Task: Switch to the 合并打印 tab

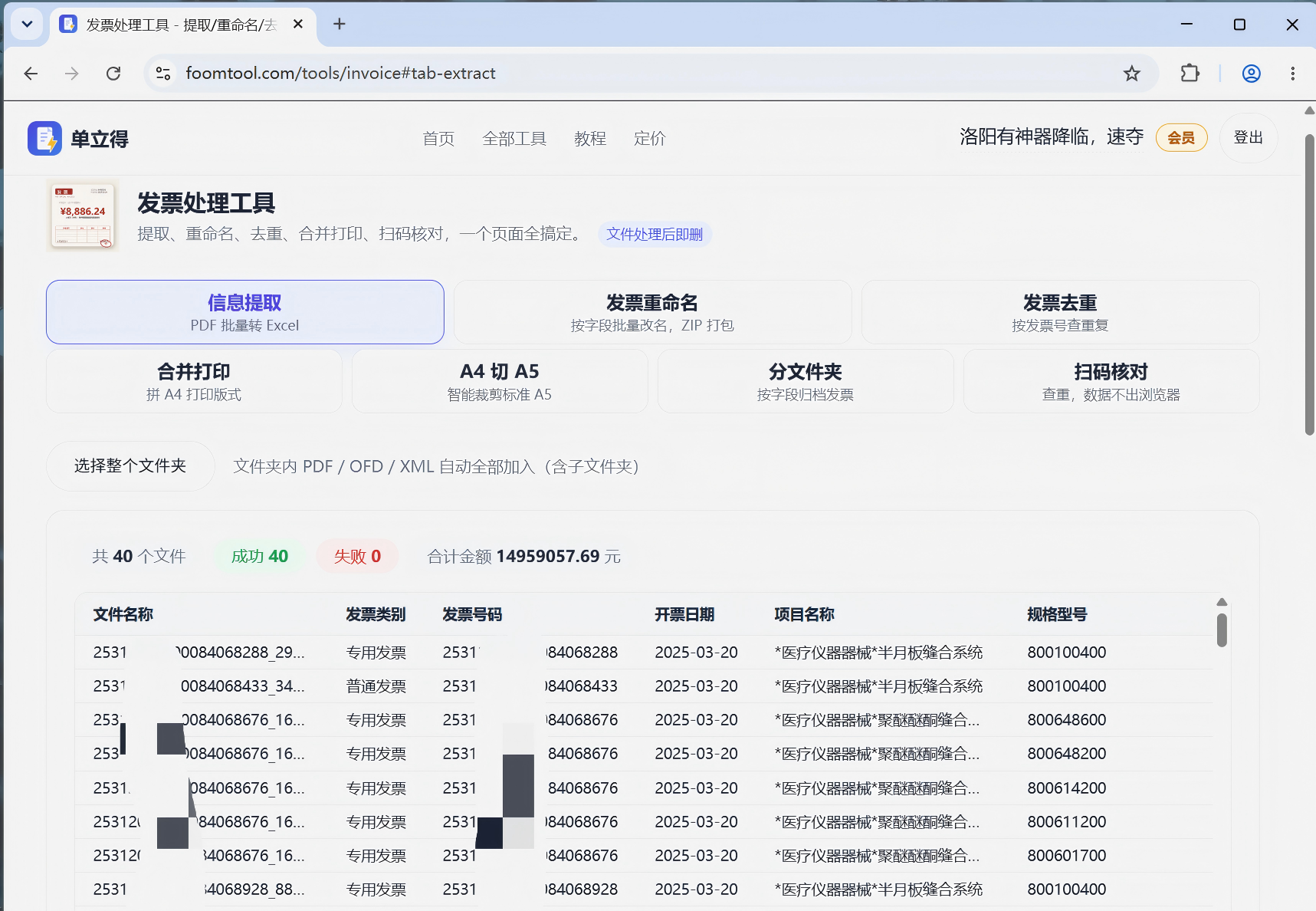Action: pyautogui.click(x=194, y=381)
